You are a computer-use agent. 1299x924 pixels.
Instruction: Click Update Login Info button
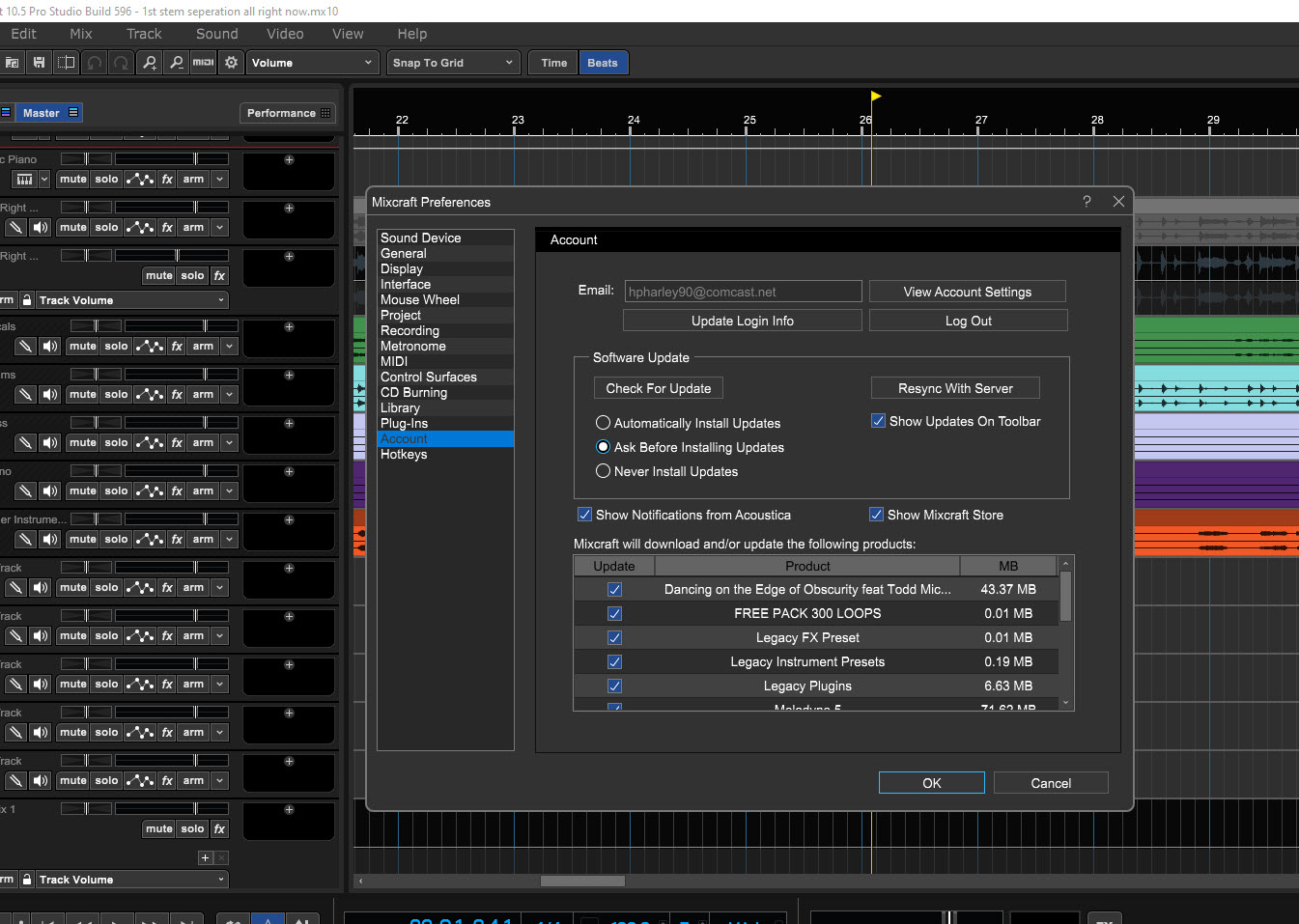tap(743, 321)
